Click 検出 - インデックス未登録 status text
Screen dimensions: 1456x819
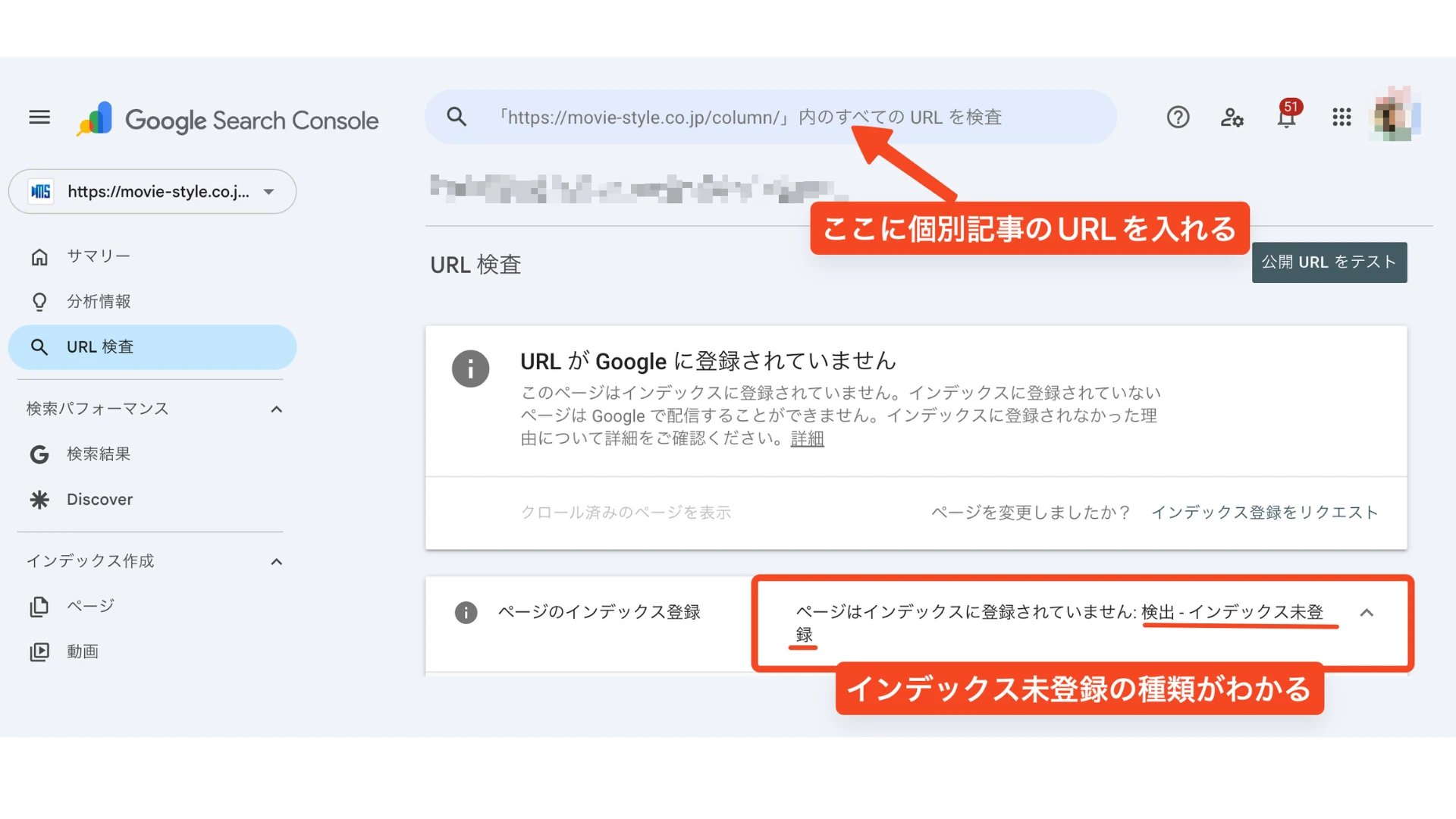(1232, 612)
